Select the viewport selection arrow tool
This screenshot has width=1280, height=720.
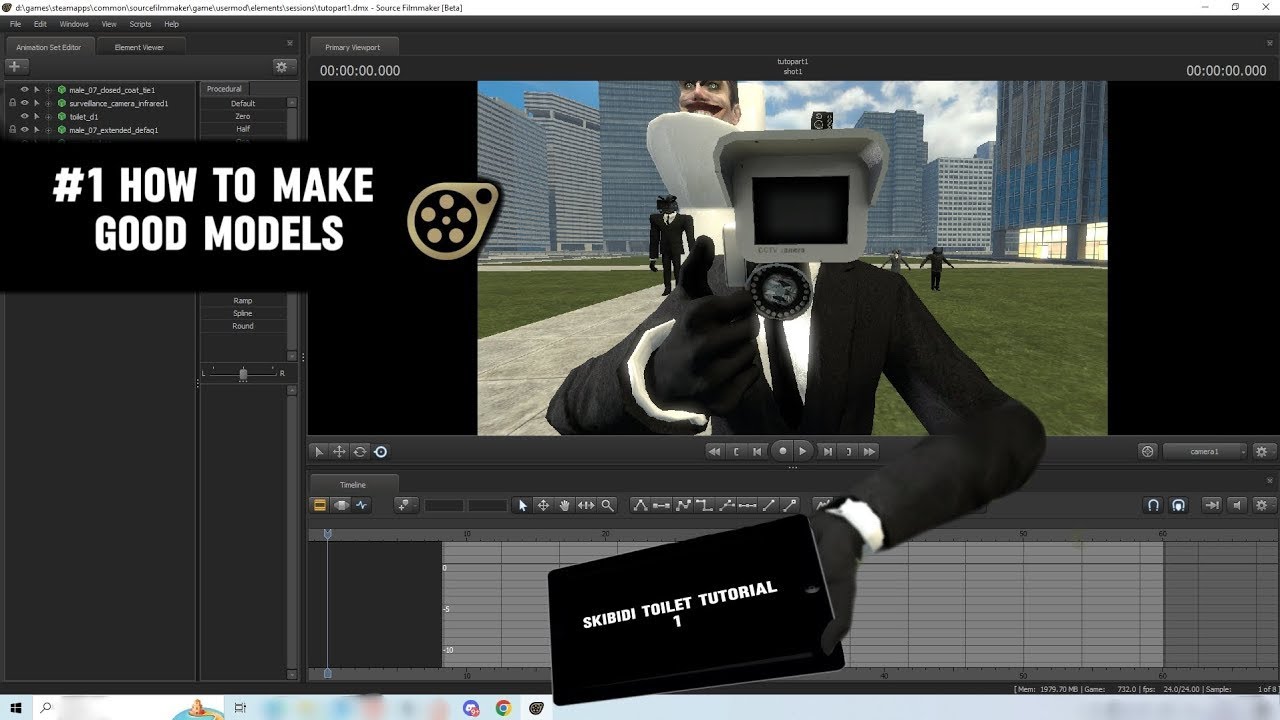319,452
